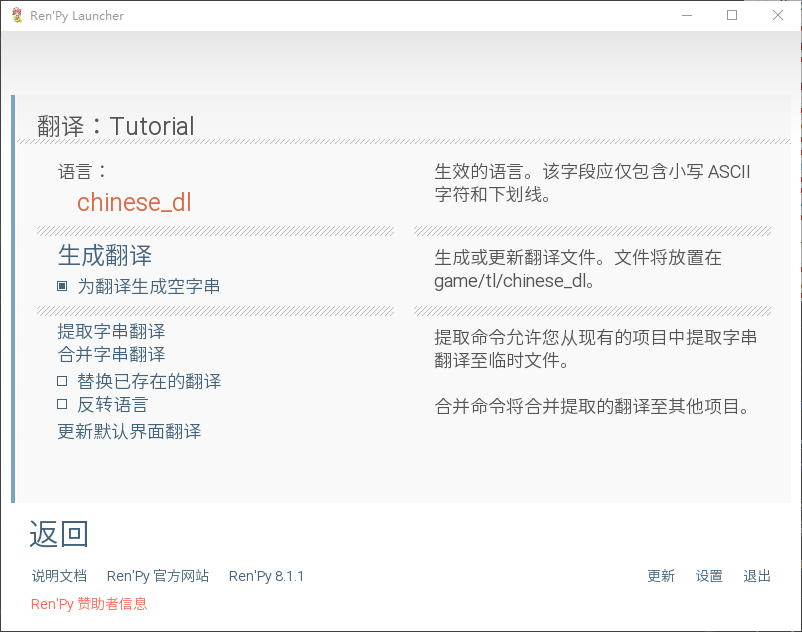Screen dimensions: 802x632
Task: Click the Ren'Py 8.1.1 version link
Action: [266, 576]
